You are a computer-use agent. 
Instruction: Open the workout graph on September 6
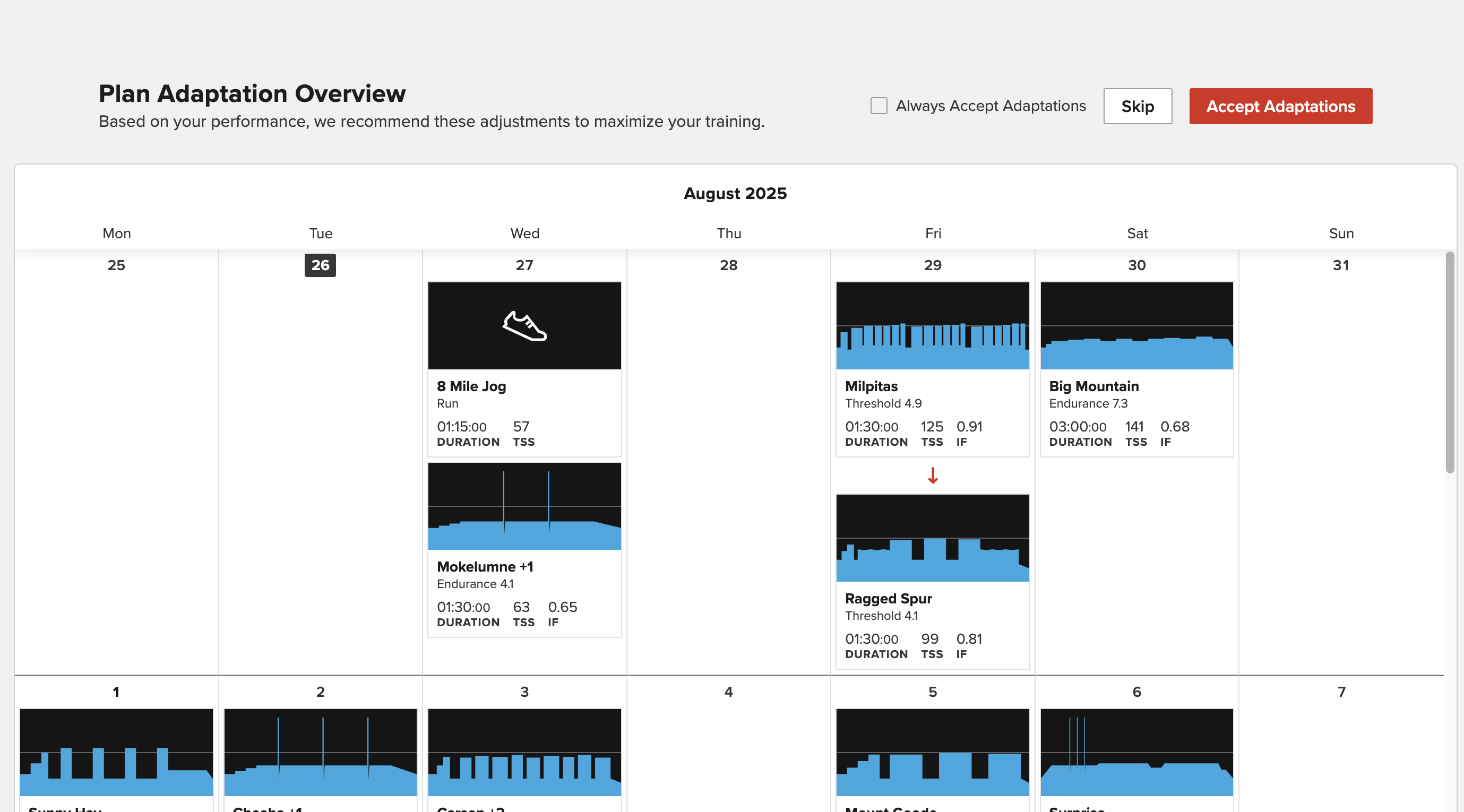click(x=1136, y=752)
